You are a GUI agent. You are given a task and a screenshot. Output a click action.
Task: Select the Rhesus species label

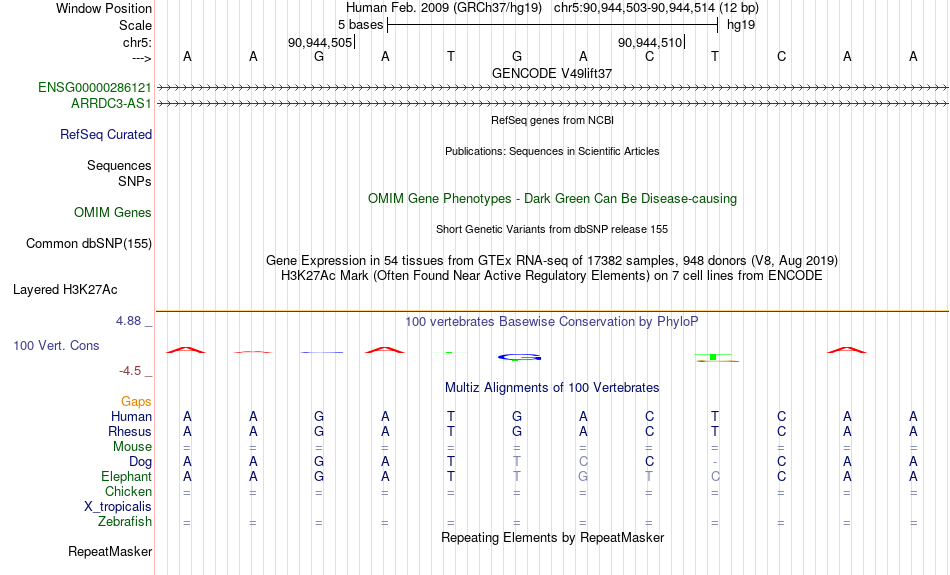point(130,431)
